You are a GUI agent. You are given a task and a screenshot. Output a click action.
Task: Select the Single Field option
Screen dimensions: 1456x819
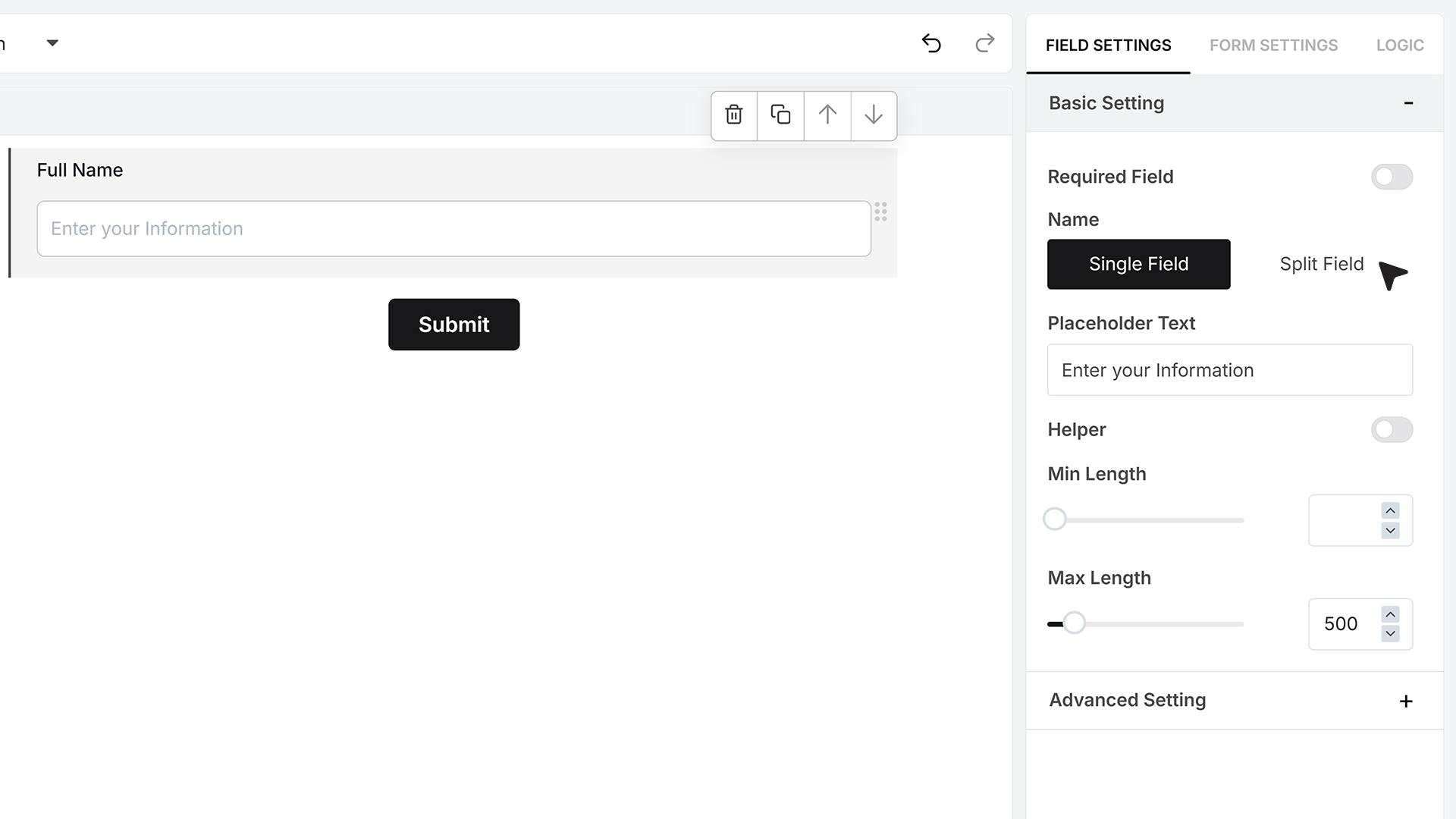[x=1138, y=264]
